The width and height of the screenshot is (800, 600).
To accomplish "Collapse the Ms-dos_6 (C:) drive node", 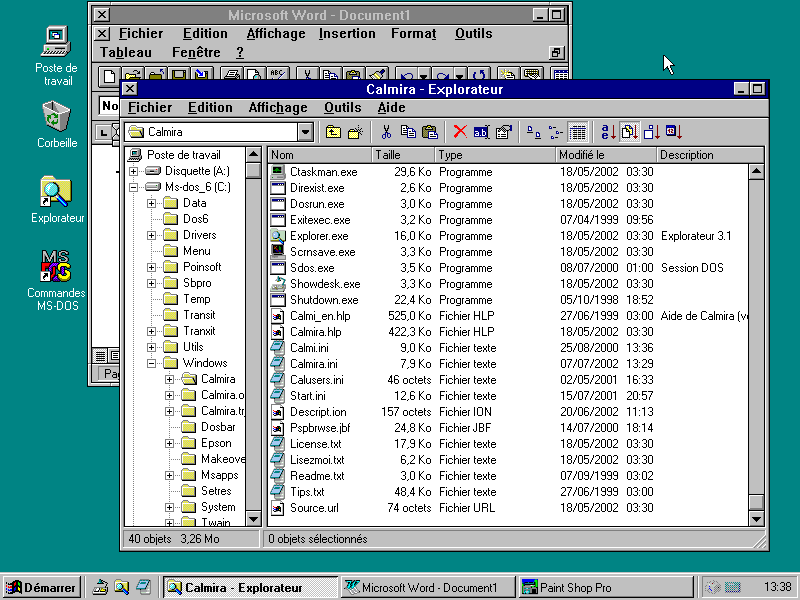I will [x=134, y=187].
